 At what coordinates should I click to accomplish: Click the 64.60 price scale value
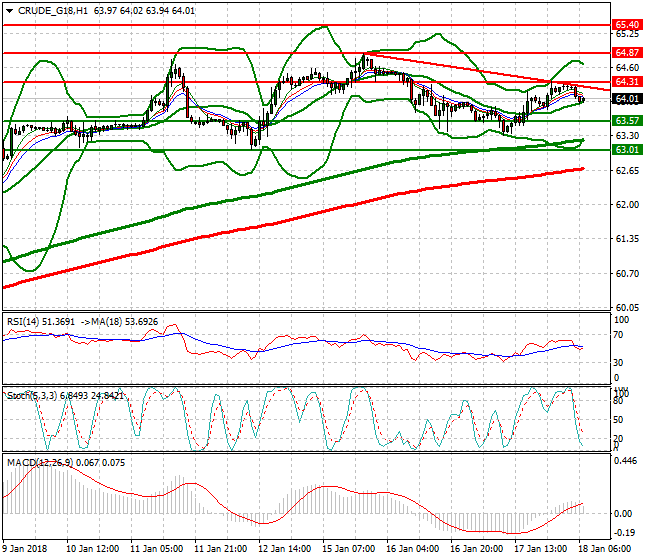point(627,68)
